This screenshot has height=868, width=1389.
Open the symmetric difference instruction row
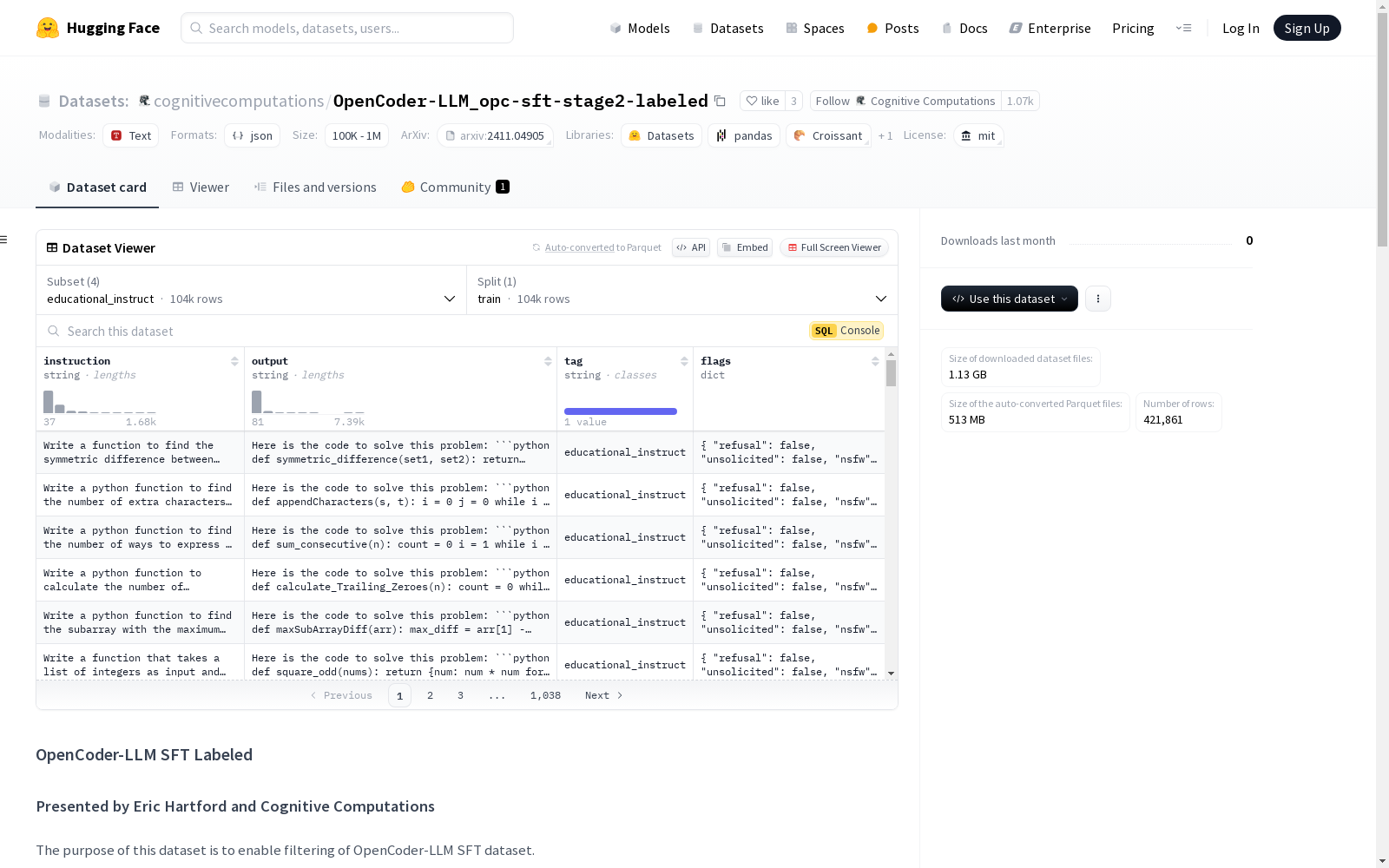coord(140,452)
